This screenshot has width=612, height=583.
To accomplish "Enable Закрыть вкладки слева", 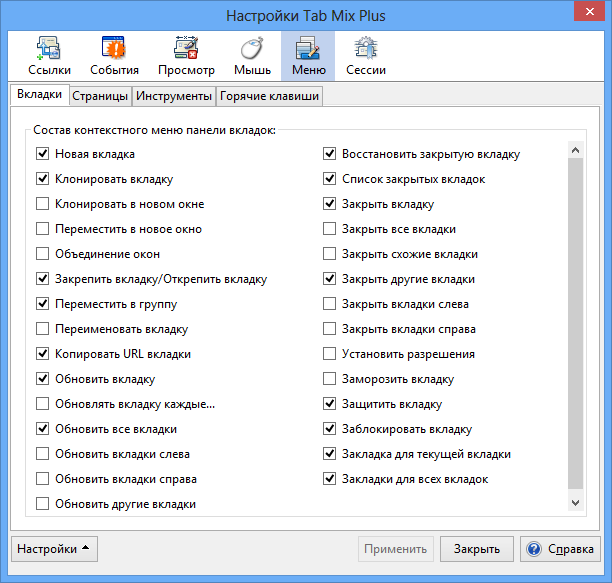I will (329, 304).
